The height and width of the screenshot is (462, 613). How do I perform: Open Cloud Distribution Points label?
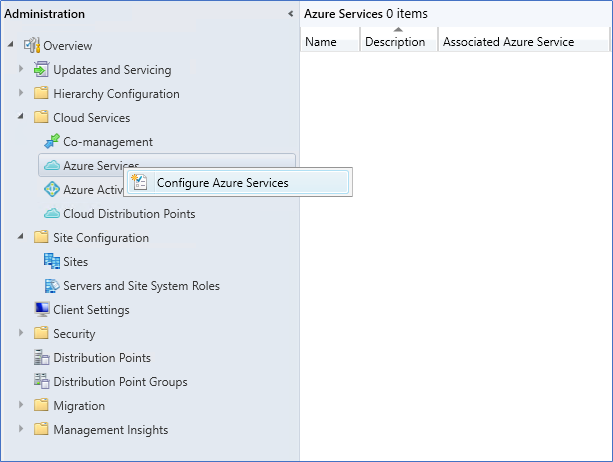coord(129,214)
